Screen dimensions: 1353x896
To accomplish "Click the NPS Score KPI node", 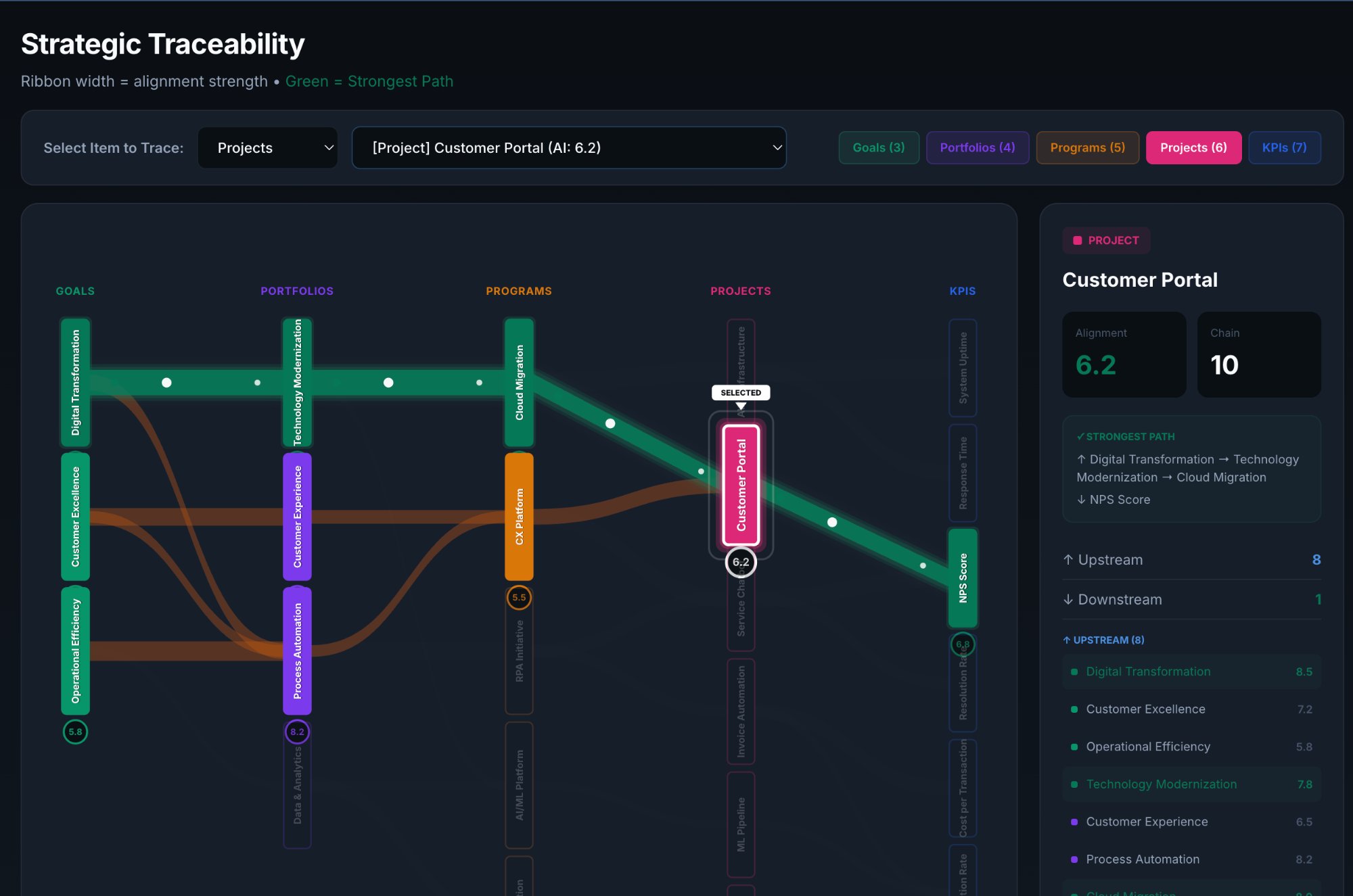I will pos(963,578).
